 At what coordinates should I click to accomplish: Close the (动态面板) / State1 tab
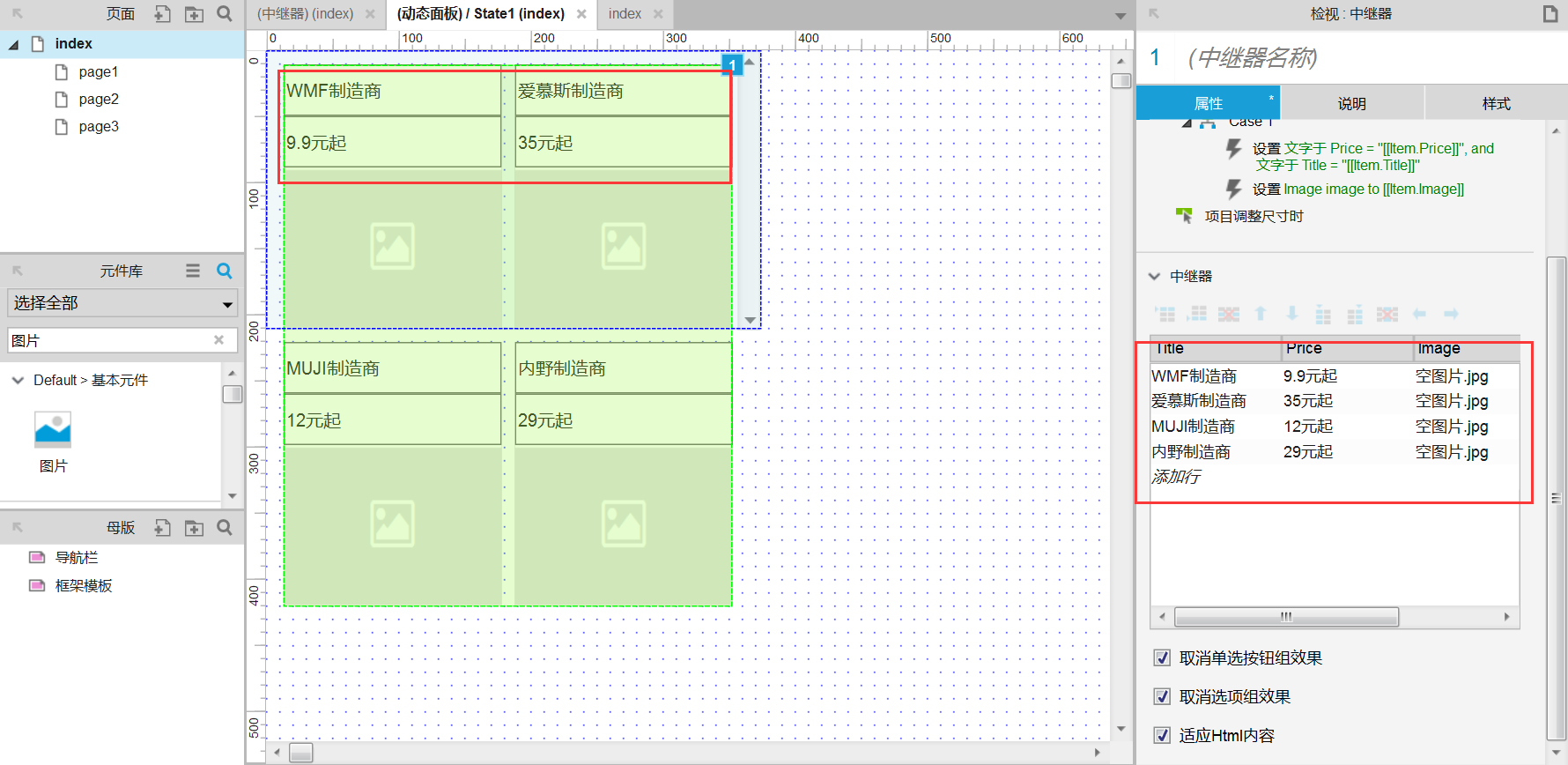(581, 14)
